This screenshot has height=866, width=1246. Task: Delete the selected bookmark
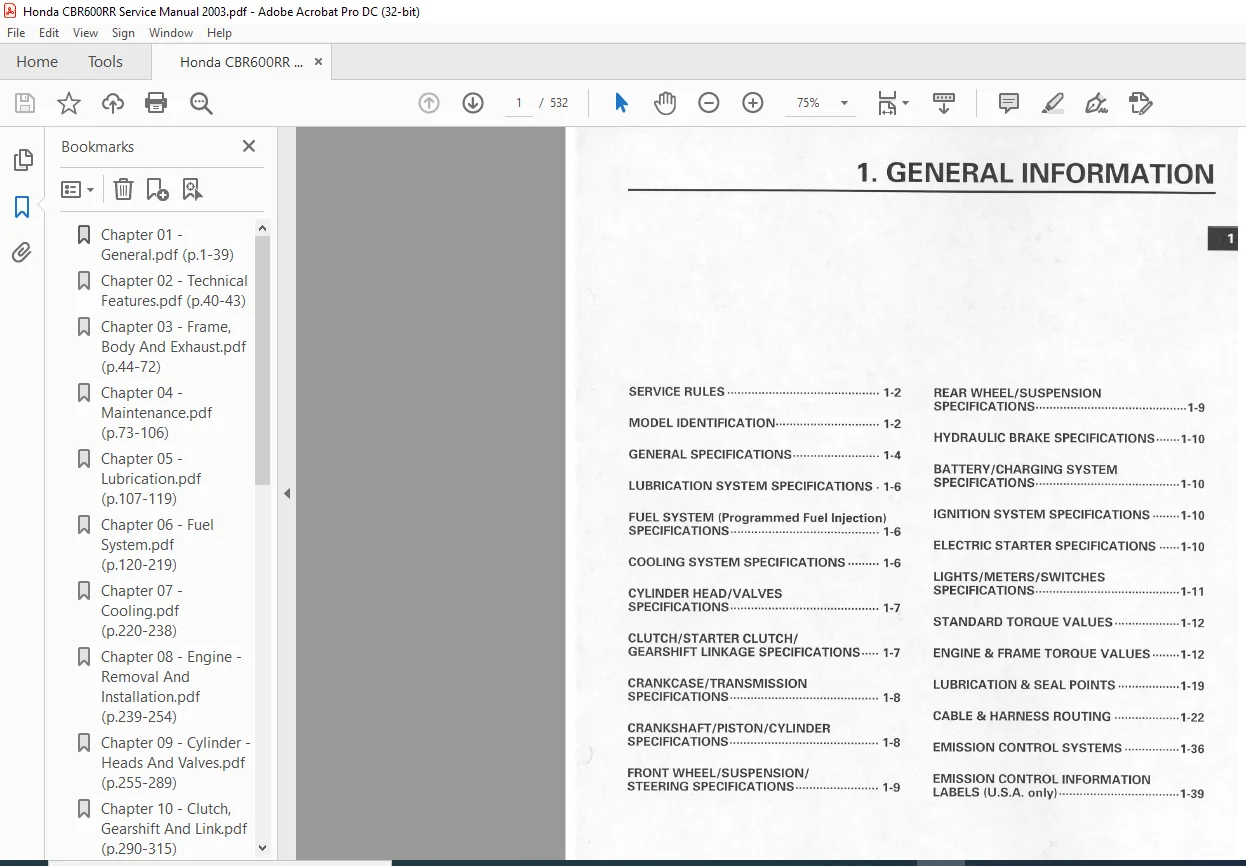[123, 189]
